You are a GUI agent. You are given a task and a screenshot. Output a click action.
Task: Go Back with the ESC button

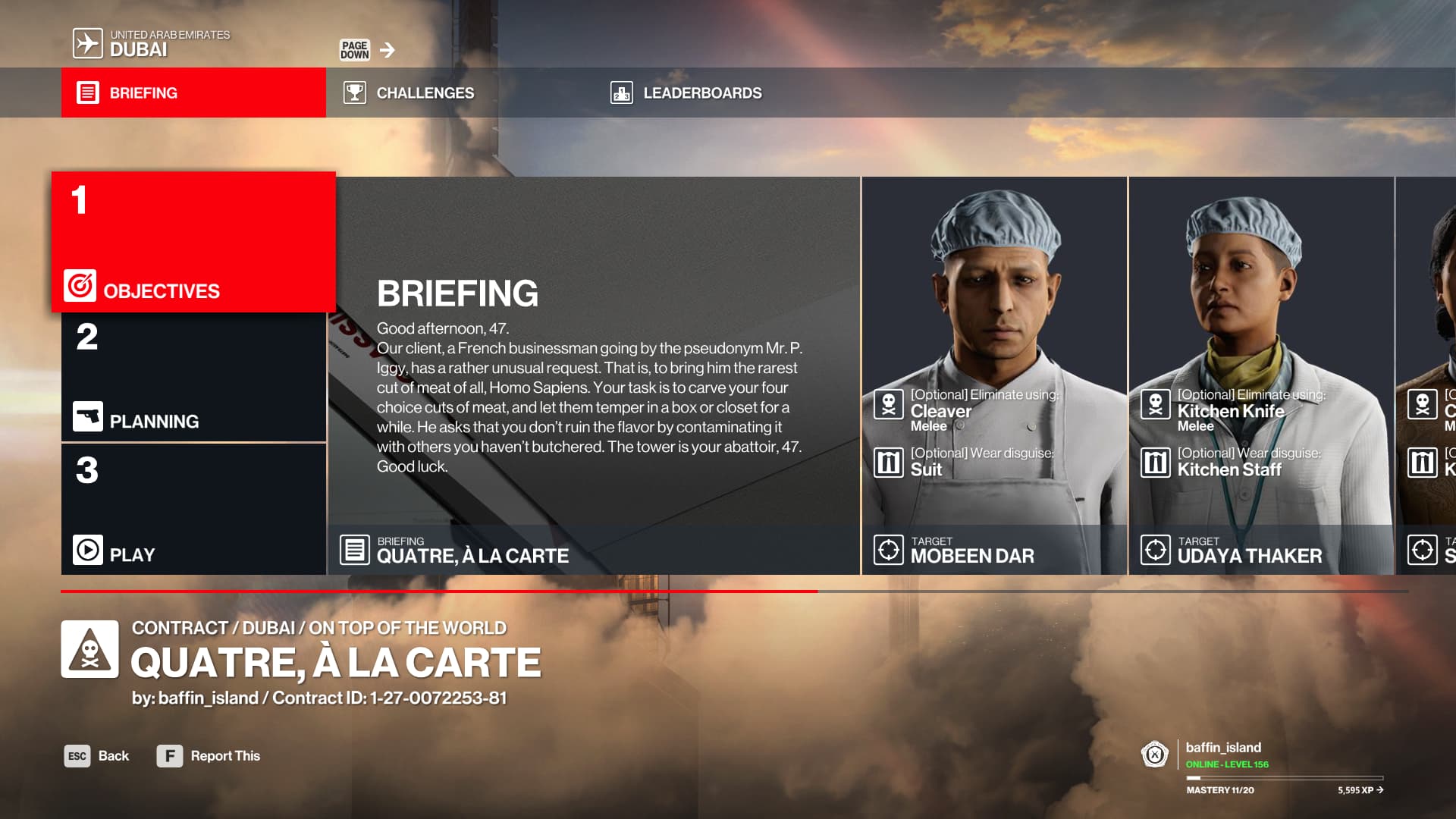click(96, 756)
